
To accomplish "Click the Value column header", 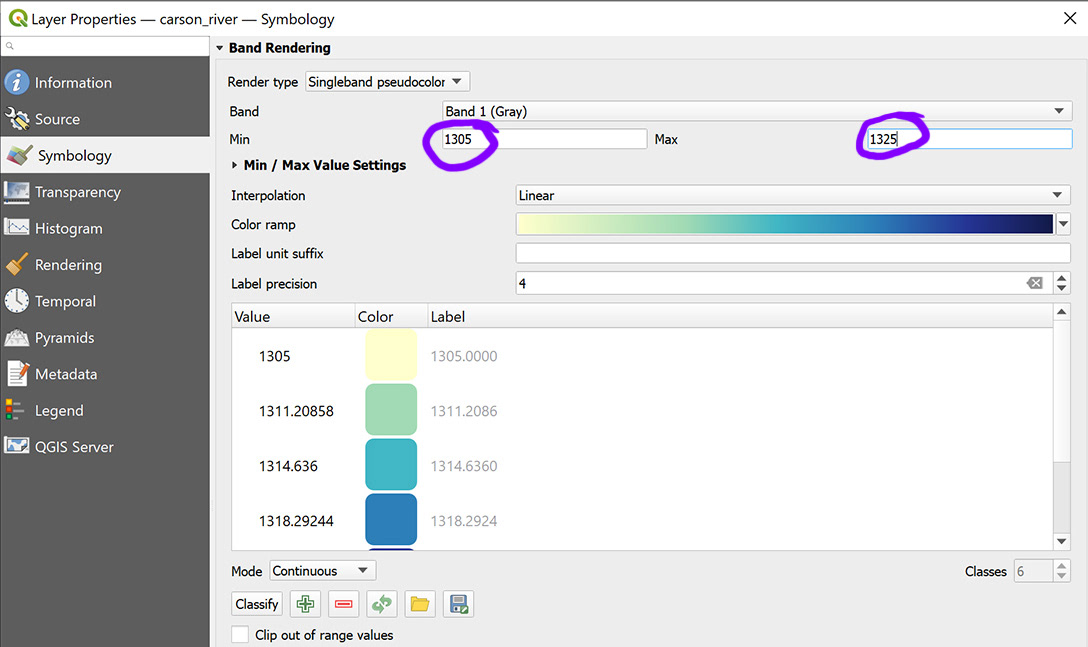I will tap(294, 317).
